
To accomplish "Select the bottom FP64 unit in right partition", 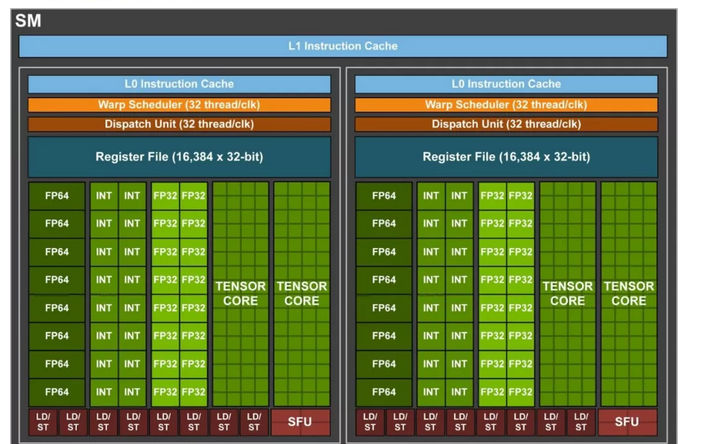I will coord(384,392).
